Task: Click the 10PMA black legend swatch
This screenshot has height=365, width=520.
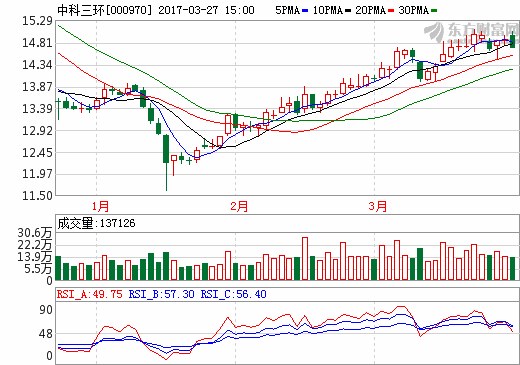Action: pos(348,11)
